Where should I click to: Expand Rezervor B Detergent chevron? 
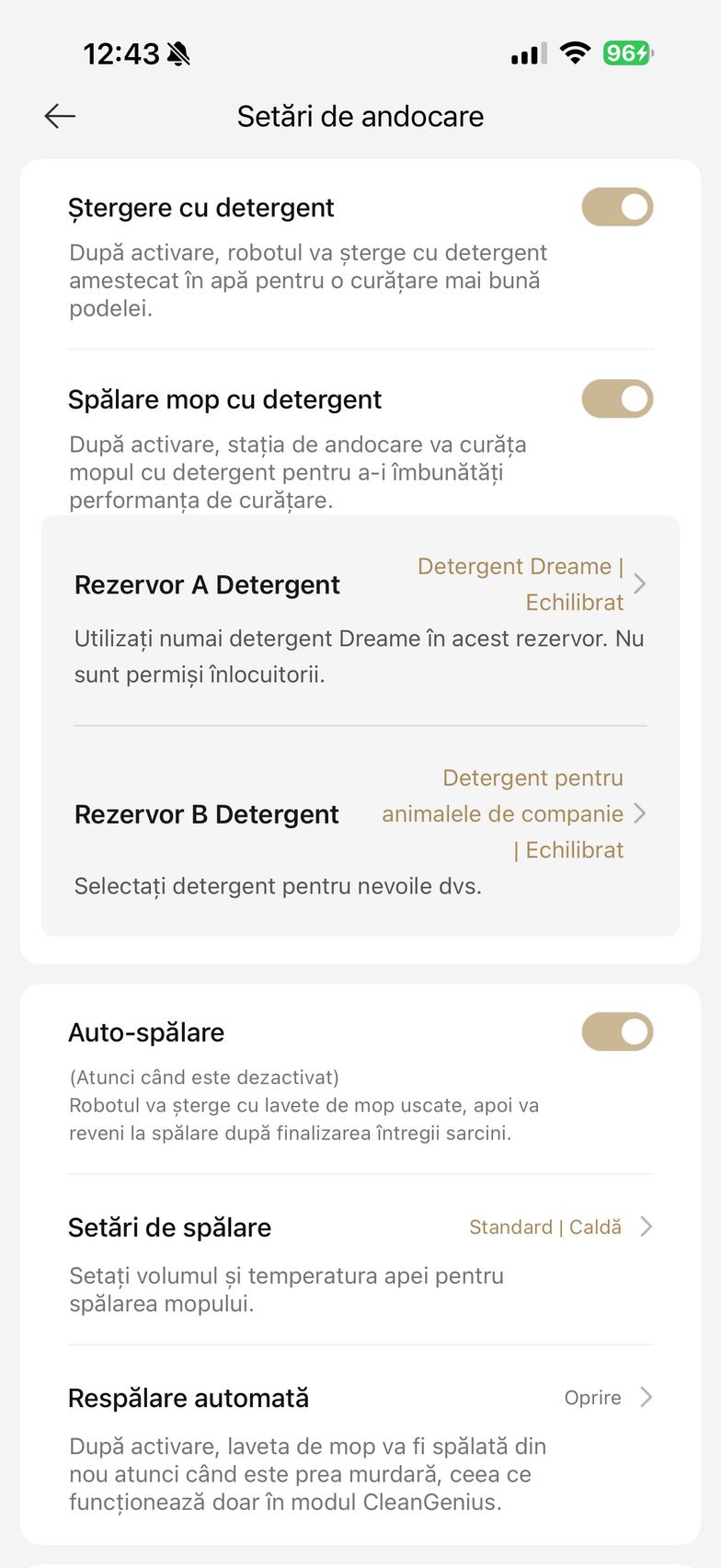(640, 813)
